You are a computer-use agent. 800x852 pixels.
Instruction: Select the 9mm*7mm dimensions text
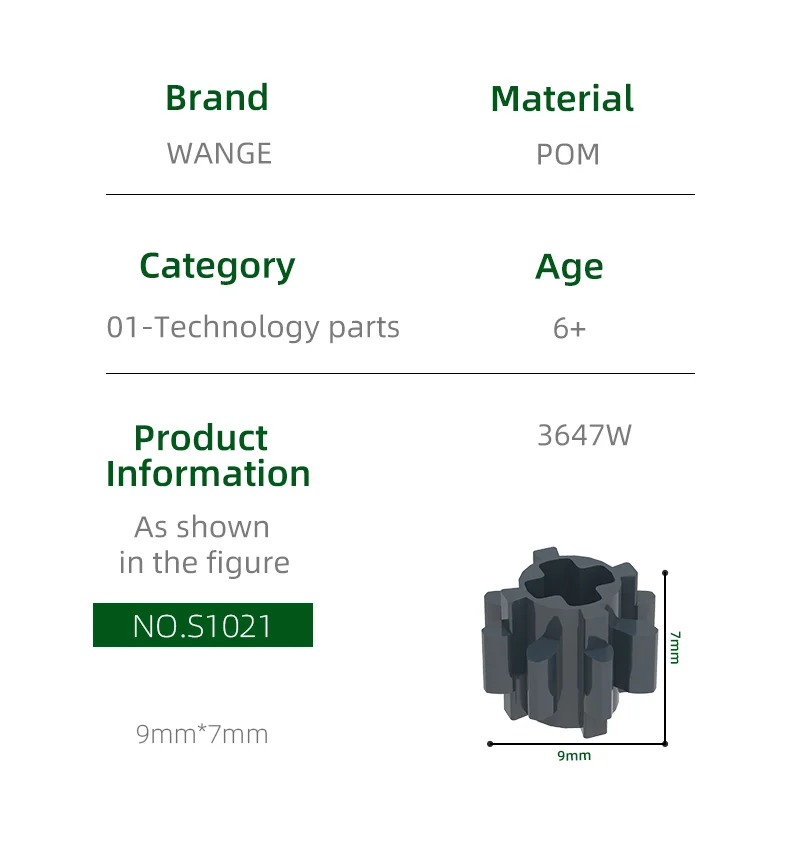click(202, 734)
